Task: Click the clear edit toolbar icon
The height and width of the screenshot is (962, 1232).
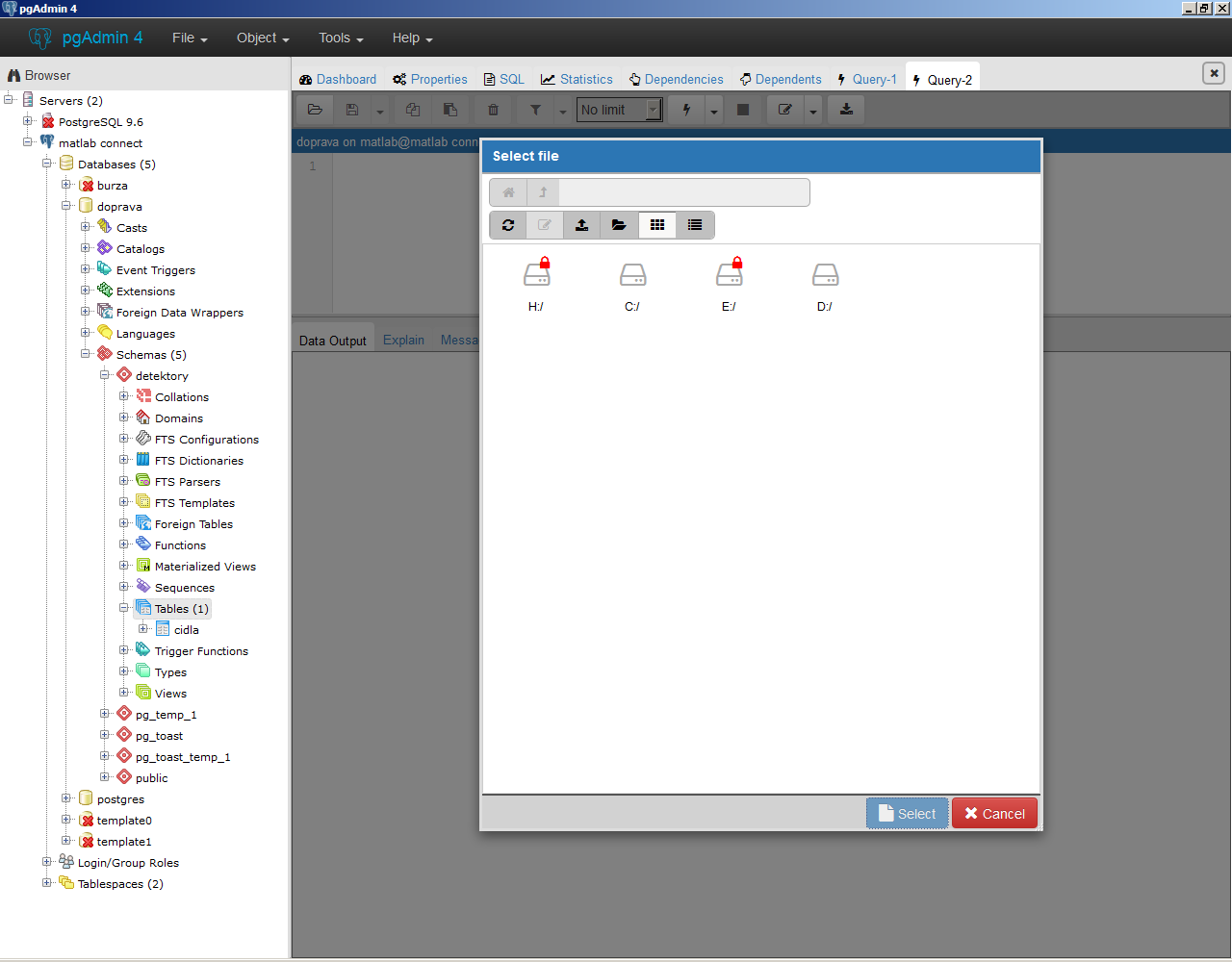Action: tap(785, 110)
